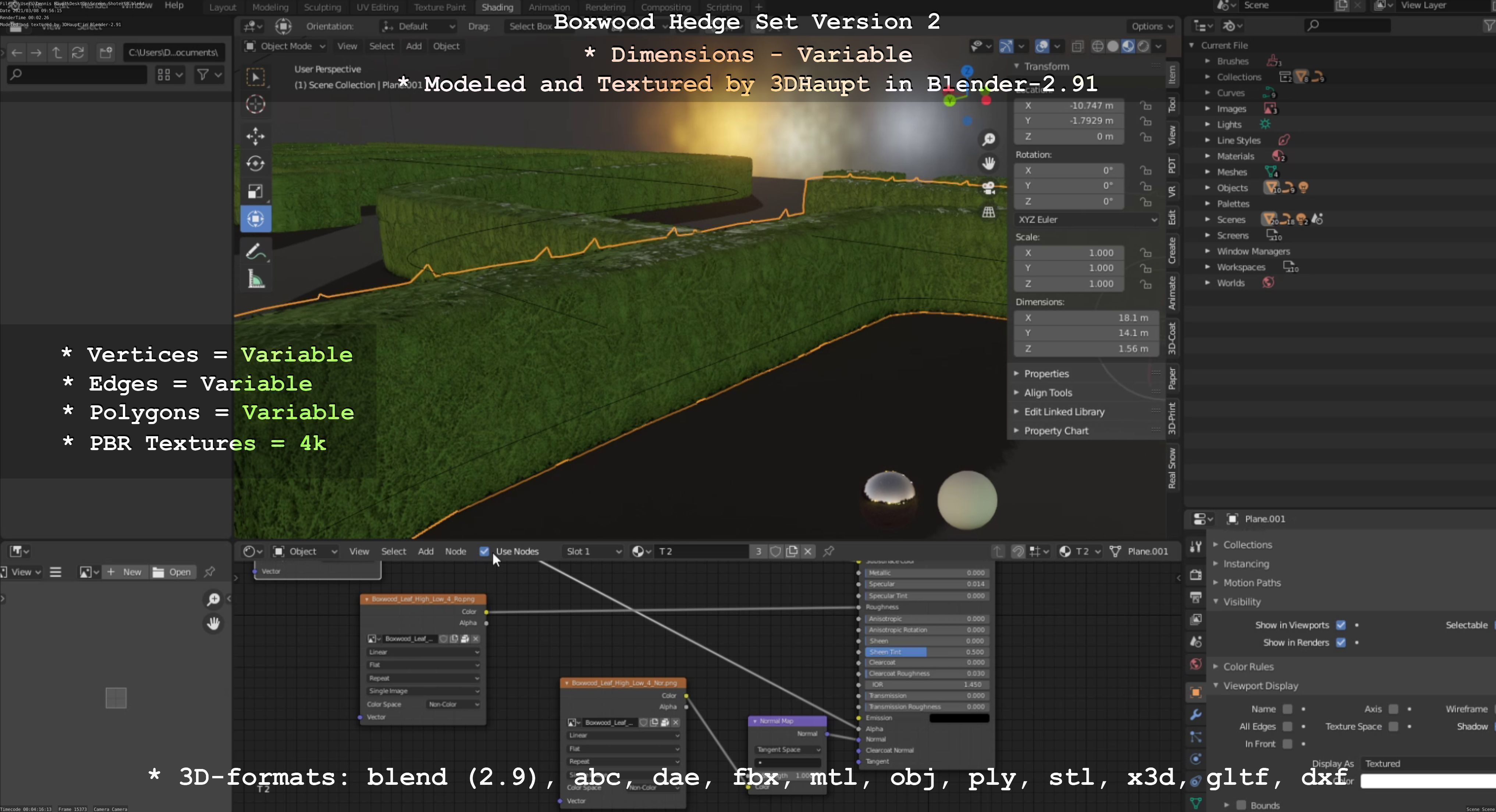The height and width of the screenshot is (812, 1496).
Task: Enable the Axis viewport display checkbox
Action: [1393, 709]
